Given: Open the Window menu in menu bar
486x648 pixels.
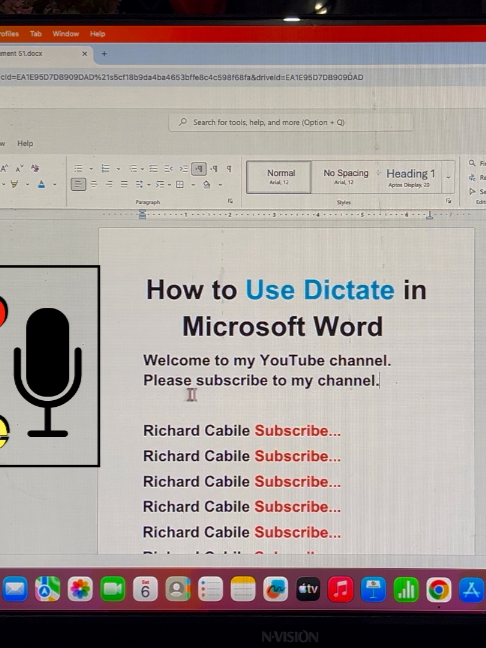Looking at the screenshot, I should [x=65, y=34].
